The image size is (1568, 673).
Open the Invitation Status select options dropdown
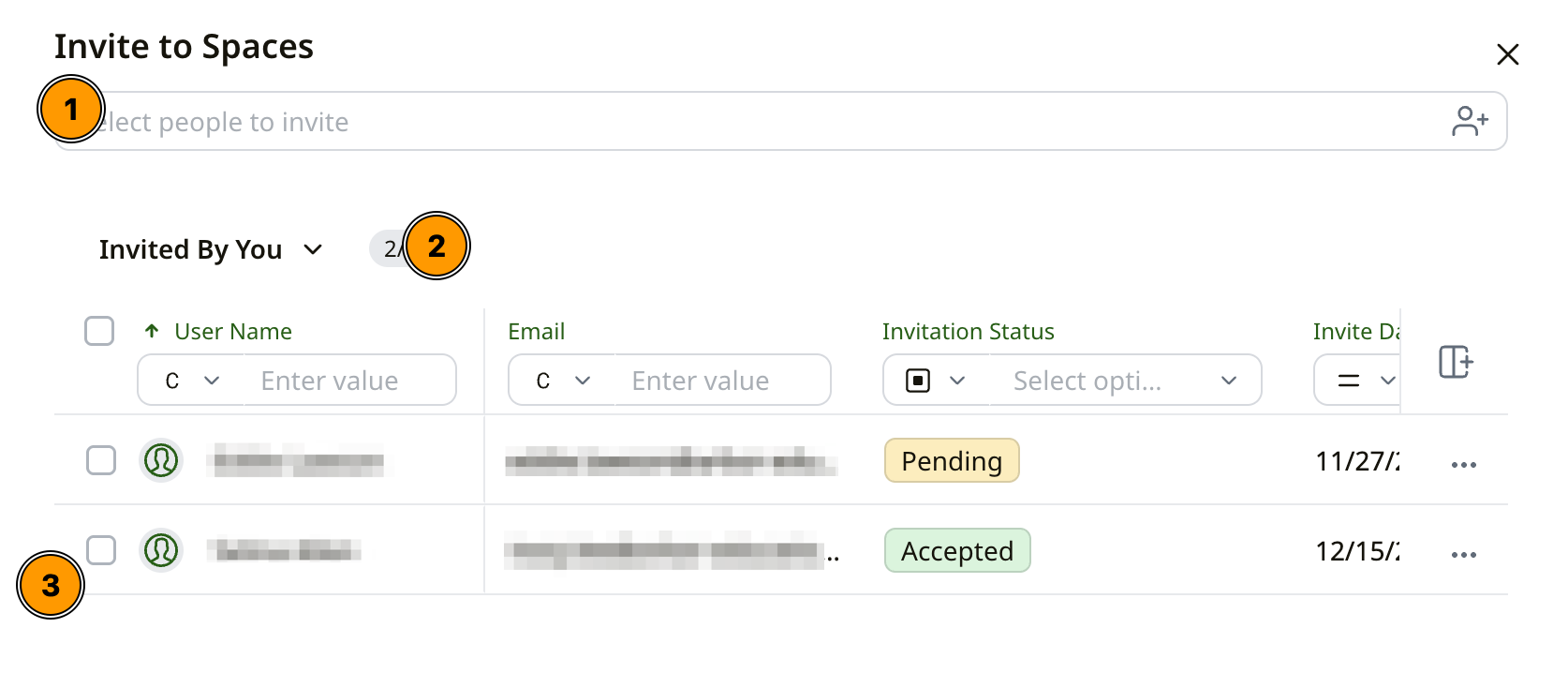click(1124, 381)
